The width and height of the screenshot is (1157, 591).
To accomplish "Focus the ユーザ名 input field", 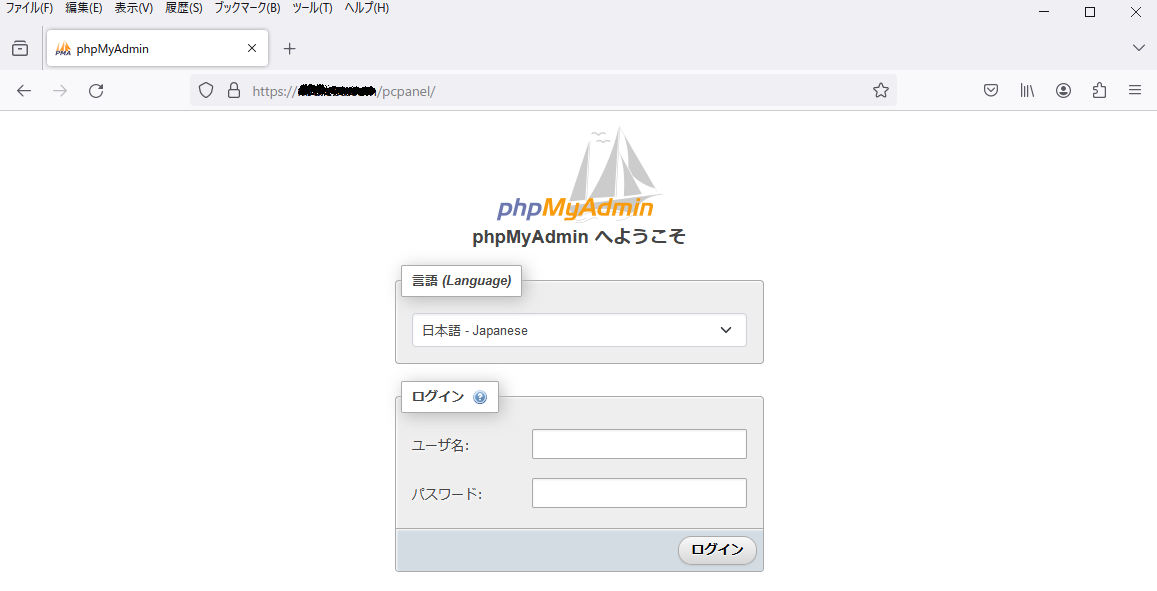I will coord(639,444).
